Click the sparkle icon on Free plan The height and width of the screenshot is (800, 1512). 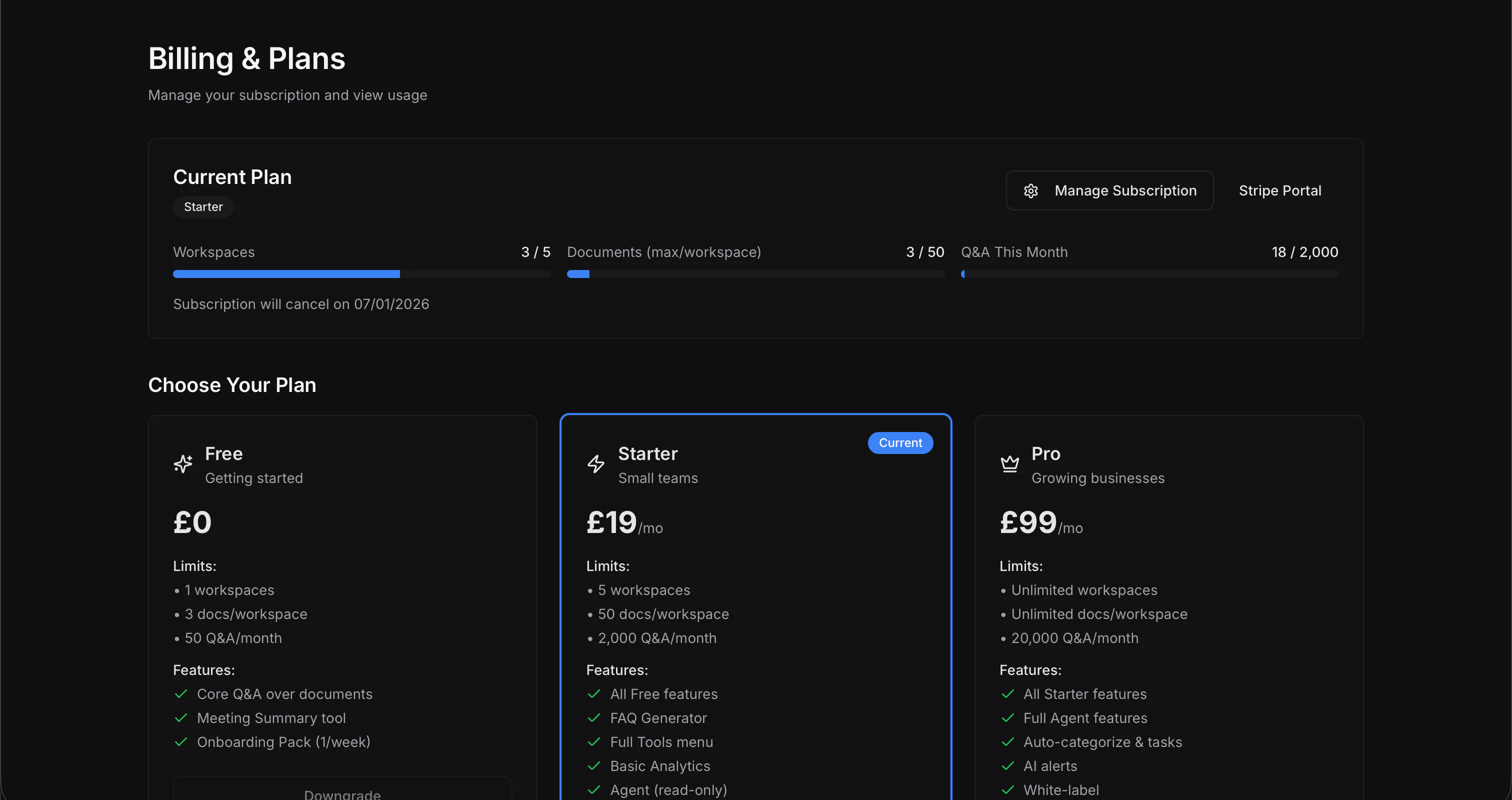(183, 463)
